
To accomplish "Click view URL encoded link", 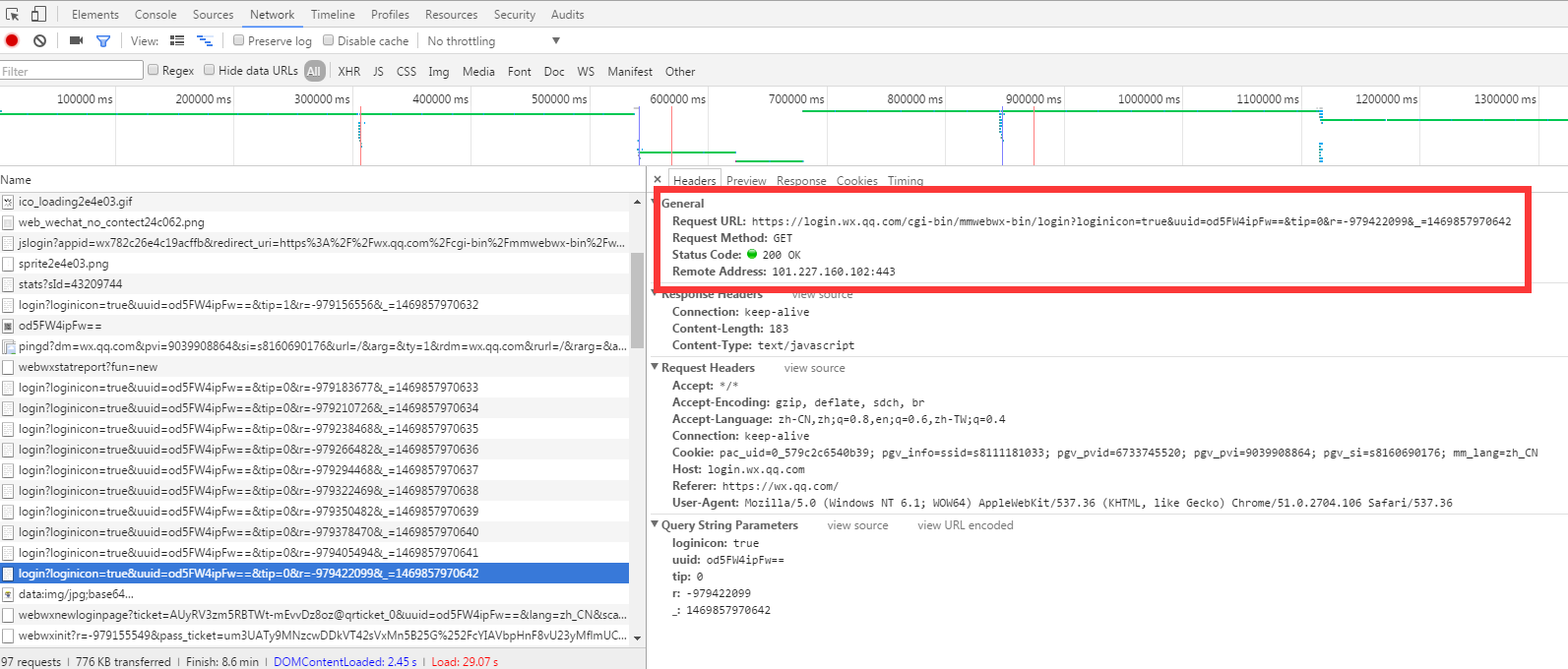I will [966, 525].
